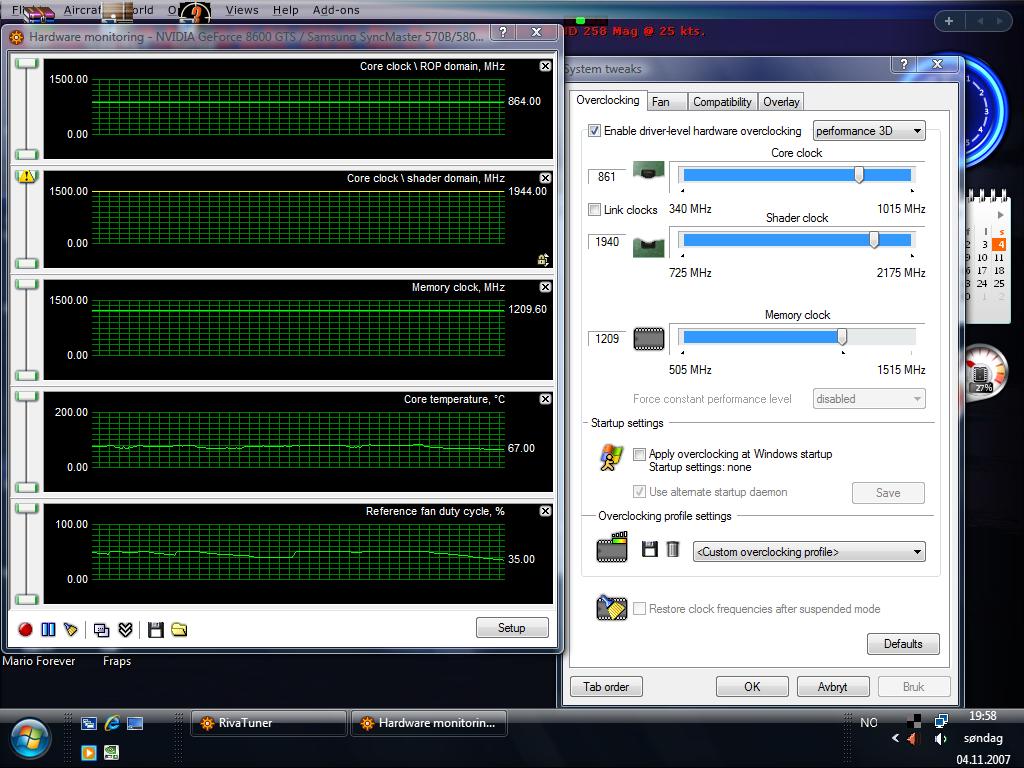Click the Save startup settings button

click(888, 493)
